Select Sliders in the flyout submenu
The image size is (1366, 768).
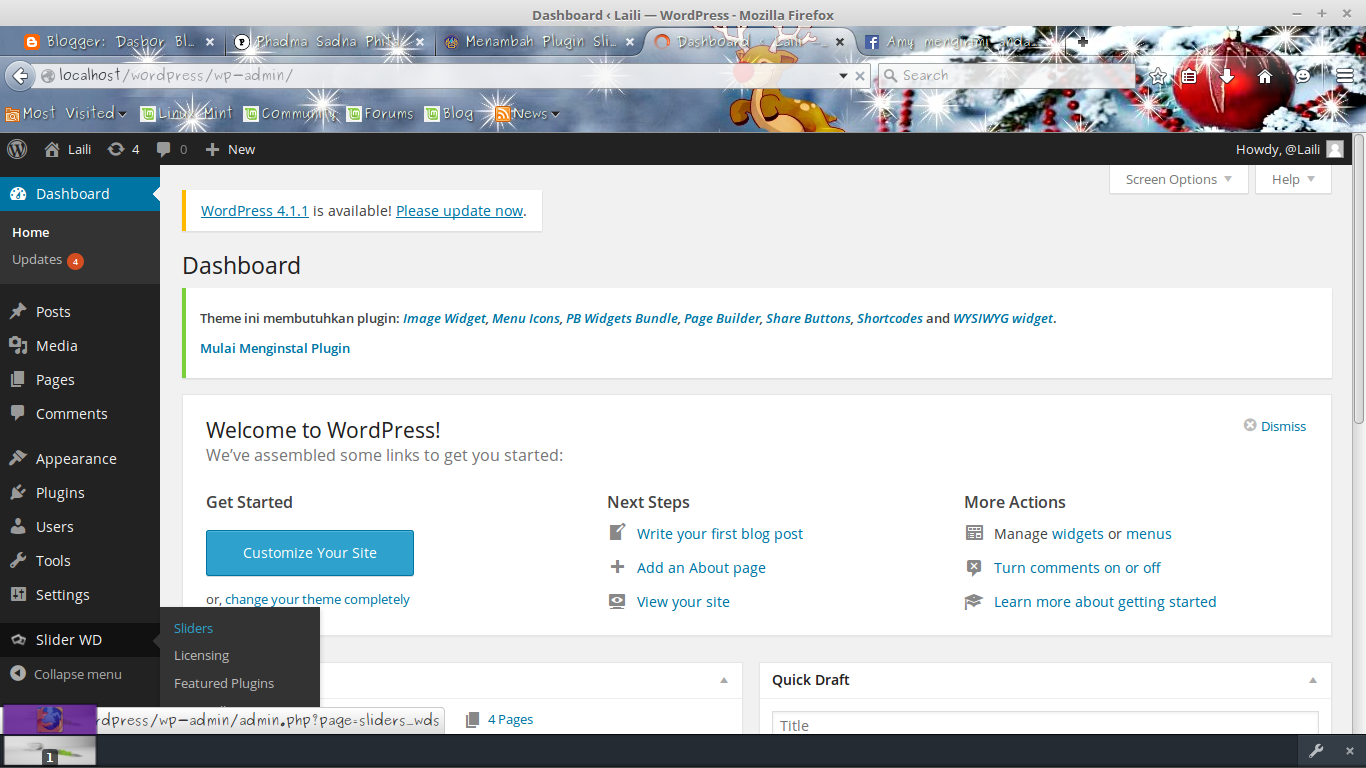click(x=193, y=628)
